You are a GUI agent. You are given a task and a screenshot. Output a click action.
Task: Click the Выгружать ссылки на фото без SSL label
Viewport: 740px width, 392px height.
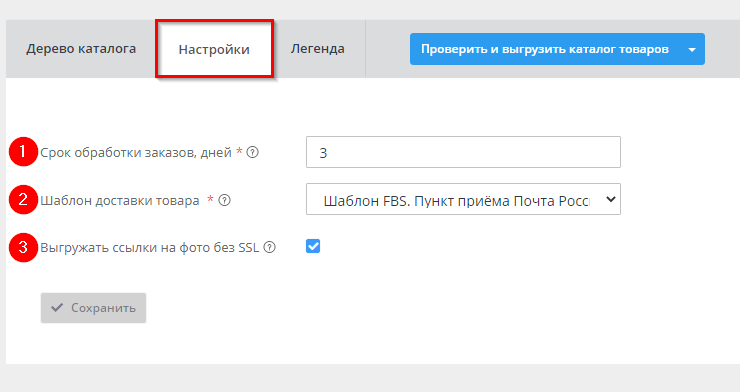click(150, 248)
